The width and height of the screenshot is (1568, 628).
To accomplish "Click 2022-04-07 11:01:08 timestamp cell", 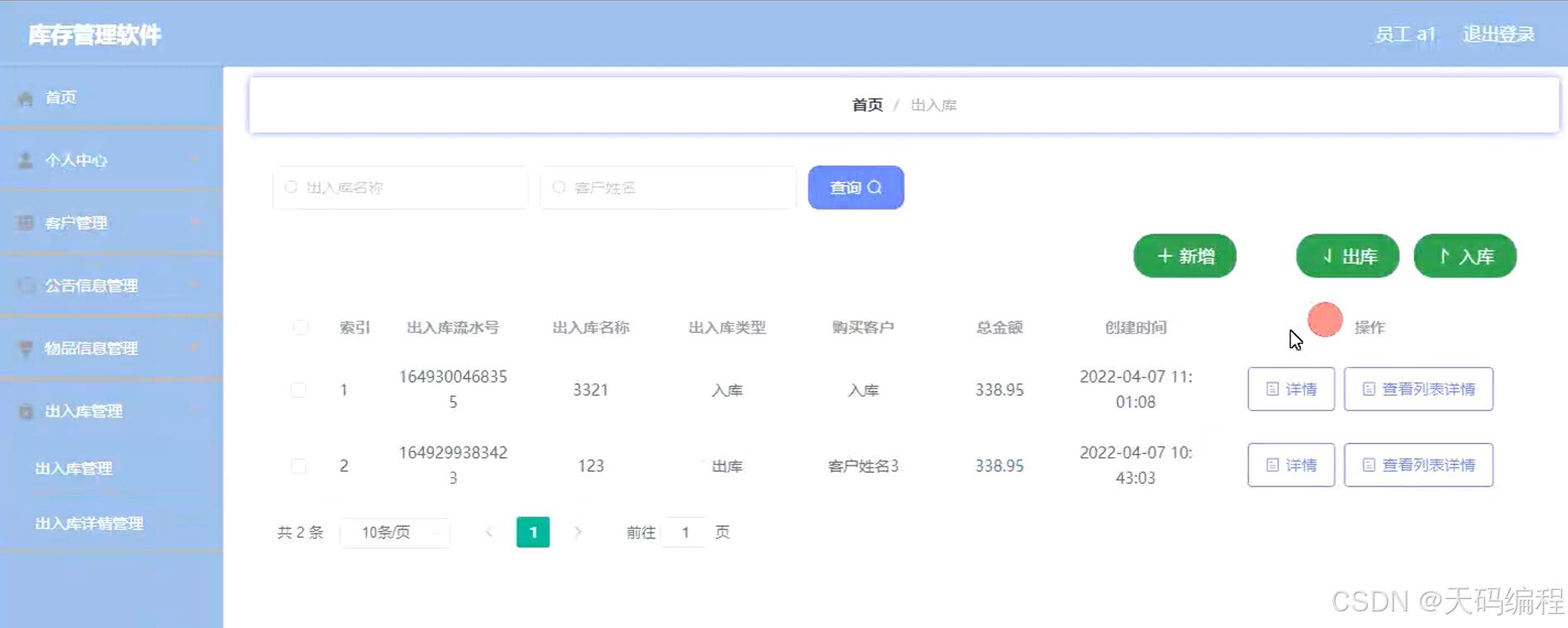I will coord(1136,389).
